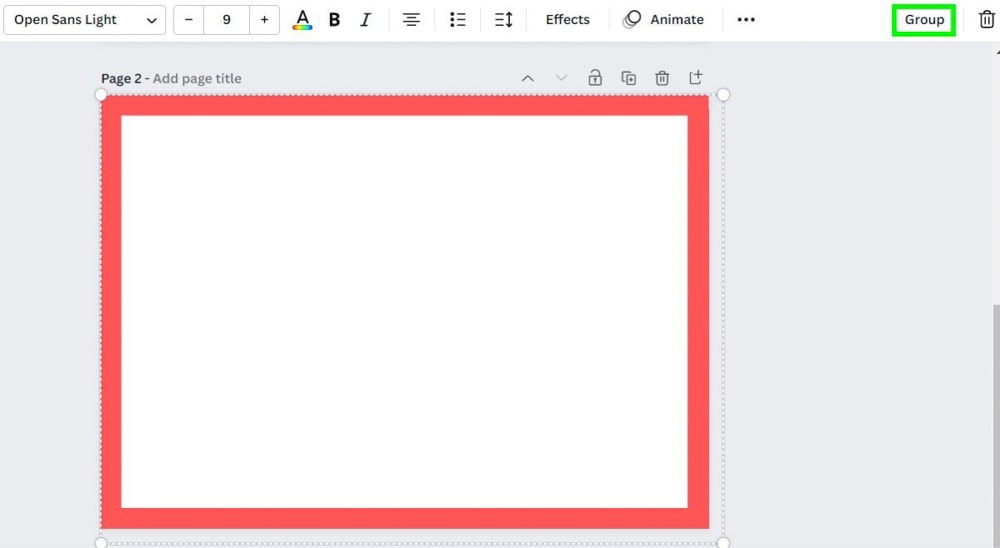Delete selection using toolbar trash icon
The width and height of the screenshot is (1000, 548).
(x=986, y=20)
